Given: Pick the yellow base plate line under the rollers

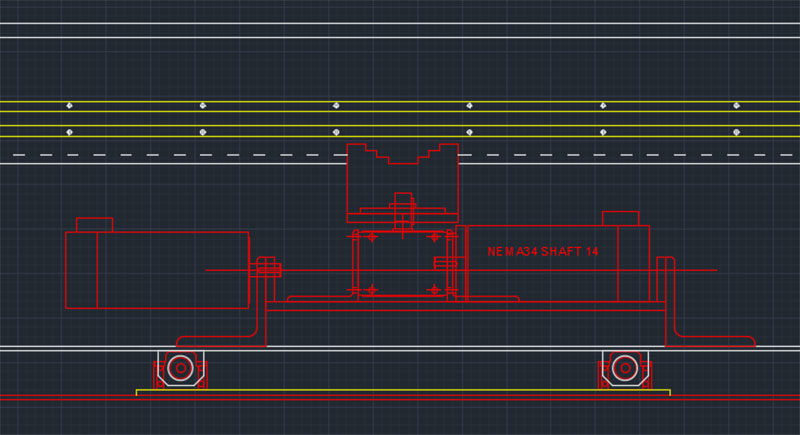Looking at the screenshot, I should pyautogui.click(x=403, y=392).
